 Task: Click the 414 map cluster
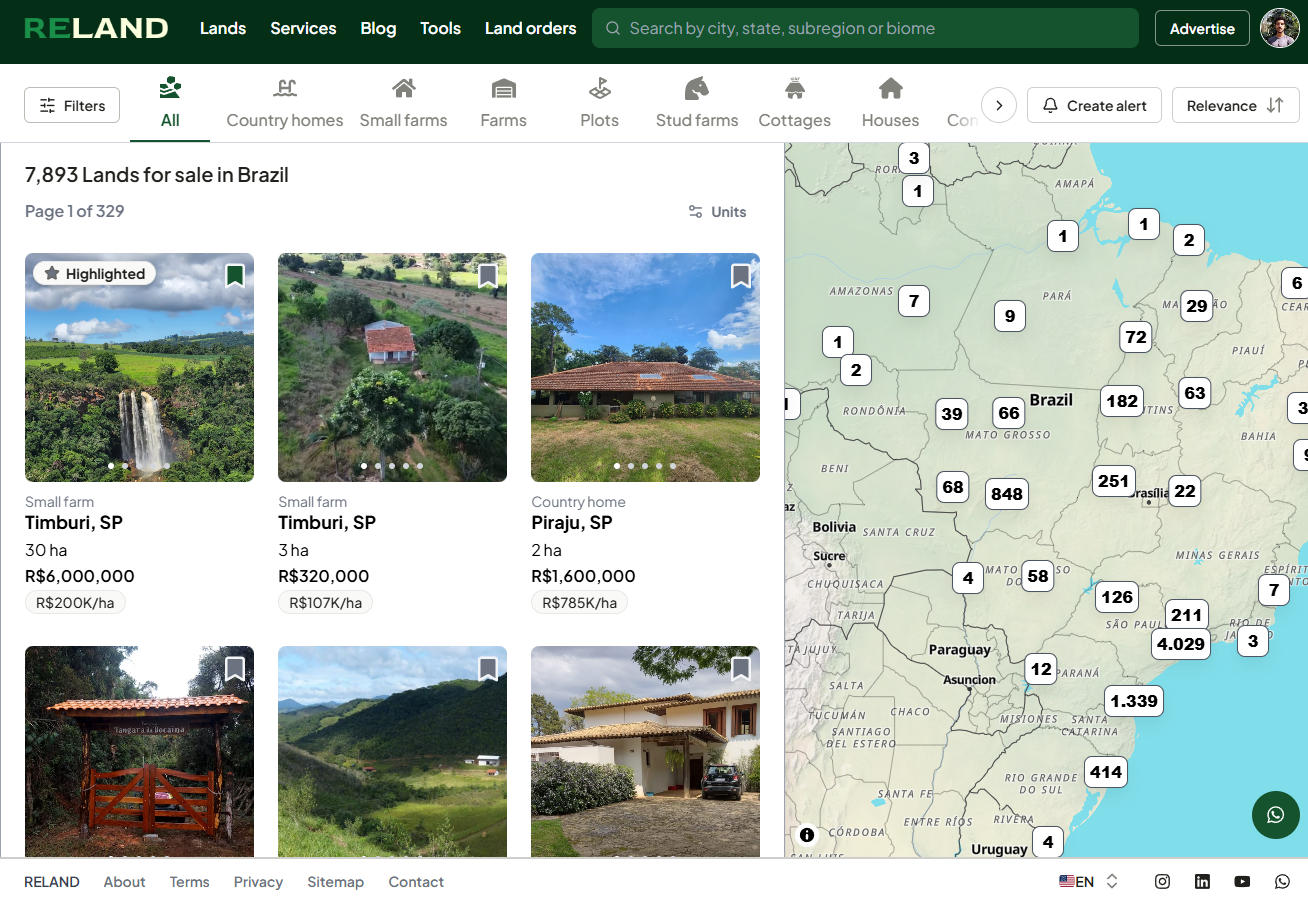(x=1106, y=771)
